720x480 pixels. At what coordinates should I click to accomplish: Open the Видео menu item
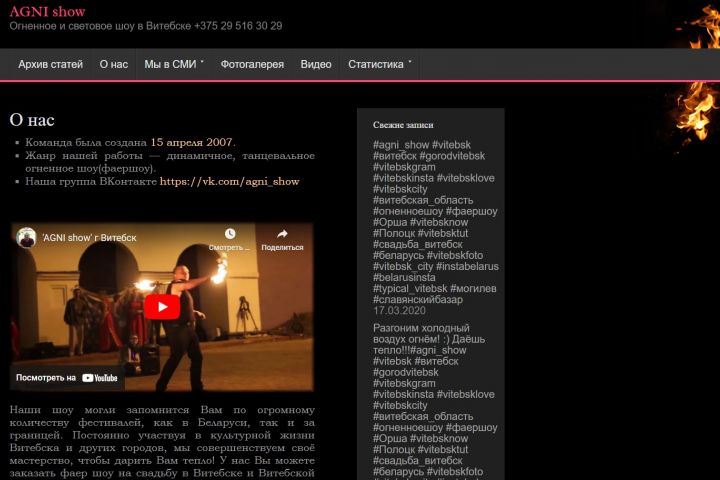point(316,64)
